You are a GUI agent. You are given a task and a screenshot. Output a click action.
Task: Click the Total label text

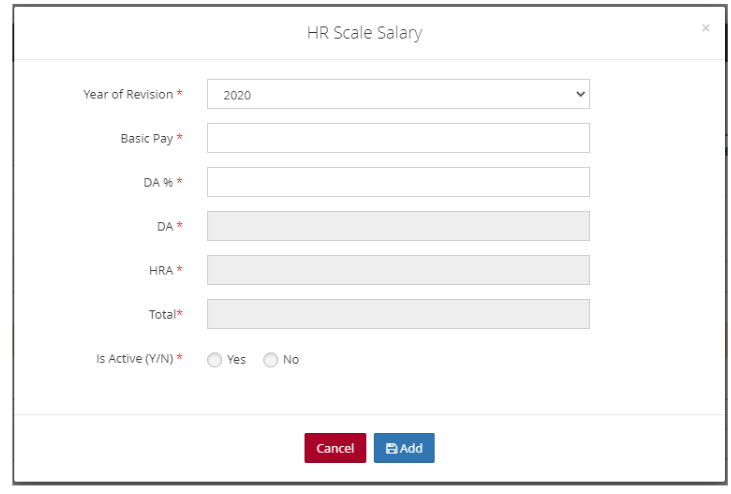click(162, 314)
